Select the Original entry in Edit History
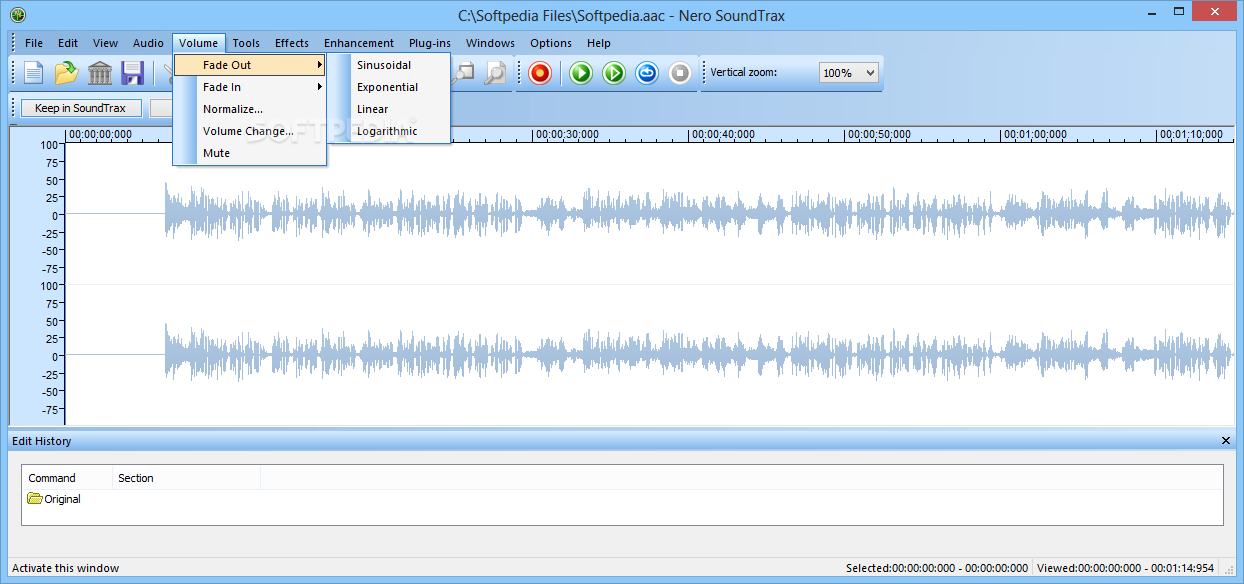Viewport: 1244px width, 584px height. (55, 499)
